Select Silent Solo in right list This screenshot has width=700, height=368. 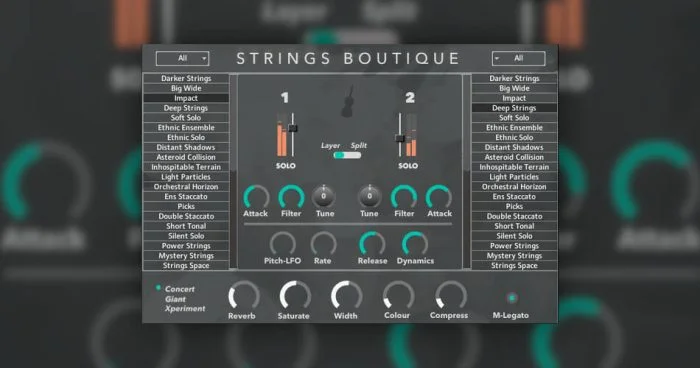point(514,235)
